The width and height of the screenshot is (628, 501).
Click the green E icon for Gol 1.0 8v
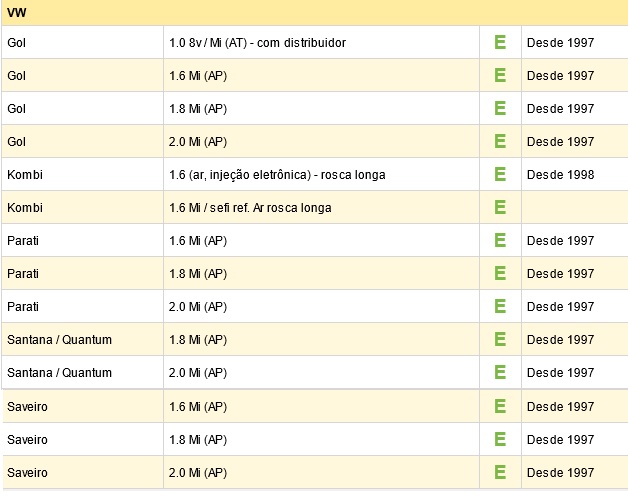pyautogui.click(x=500, y=42)
